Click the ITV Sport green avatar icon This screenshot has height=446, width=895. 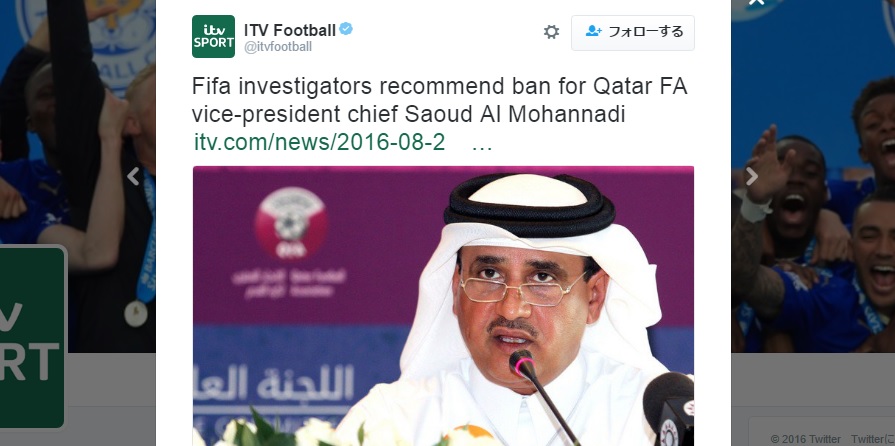213,36
